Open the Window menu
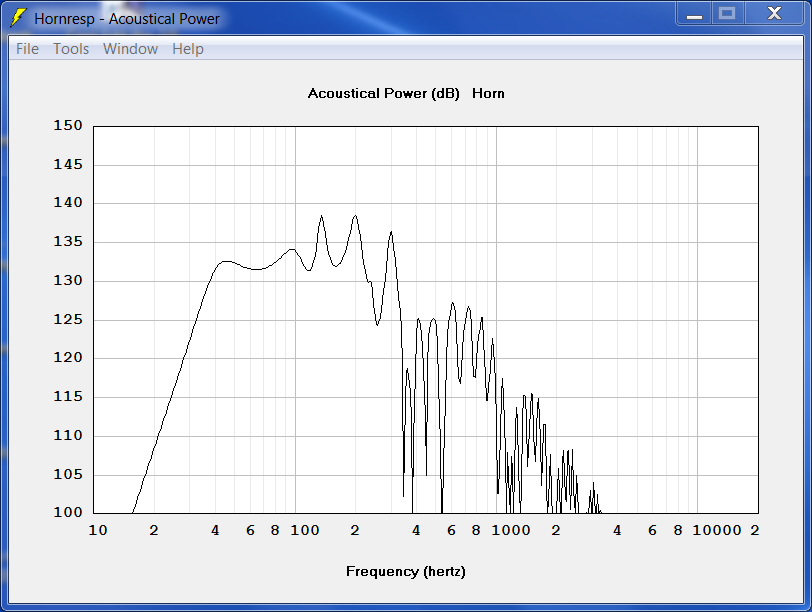Viewport: 812px width, 612px height. click(130, 49)
